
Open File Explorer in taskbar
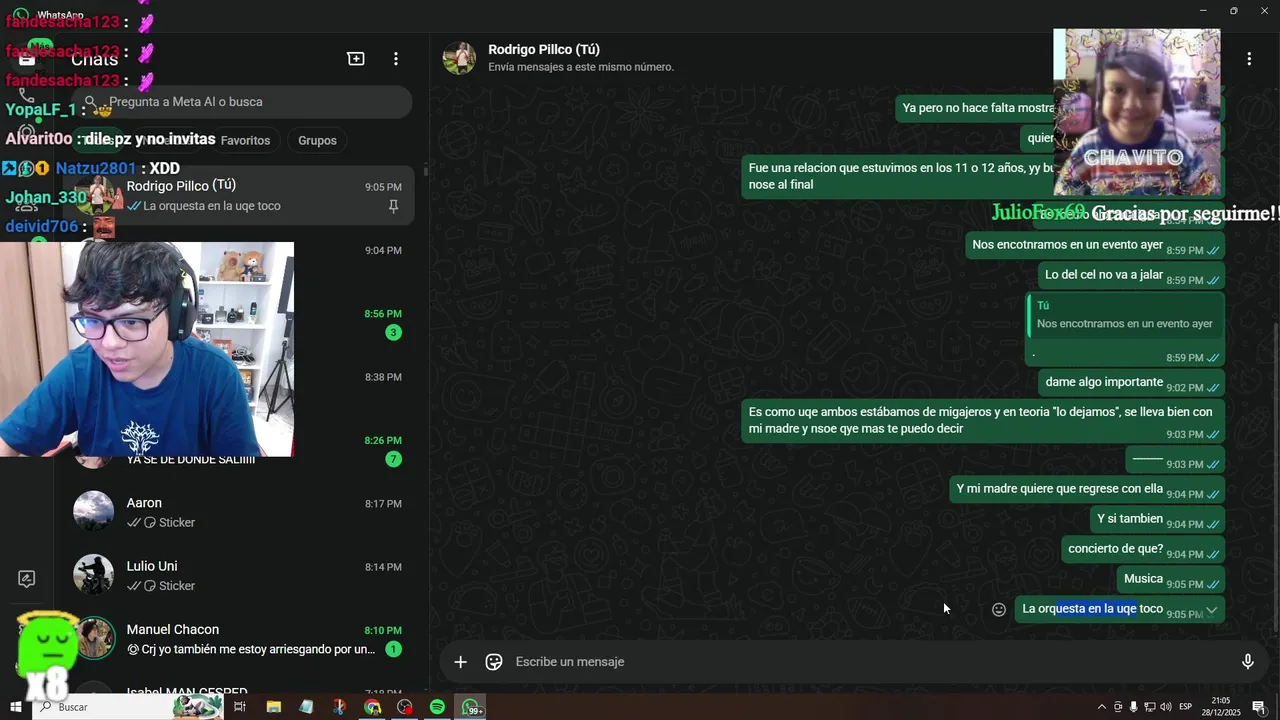click(x=273, y=707)
